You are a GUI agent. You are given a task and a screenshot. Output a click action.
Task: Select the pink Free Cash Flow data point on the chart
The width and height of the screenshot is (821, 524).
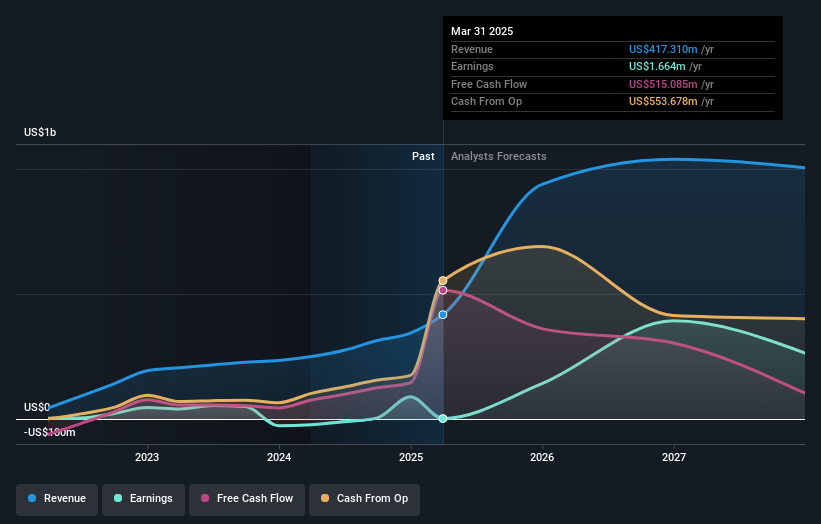[x=443, y=290]
